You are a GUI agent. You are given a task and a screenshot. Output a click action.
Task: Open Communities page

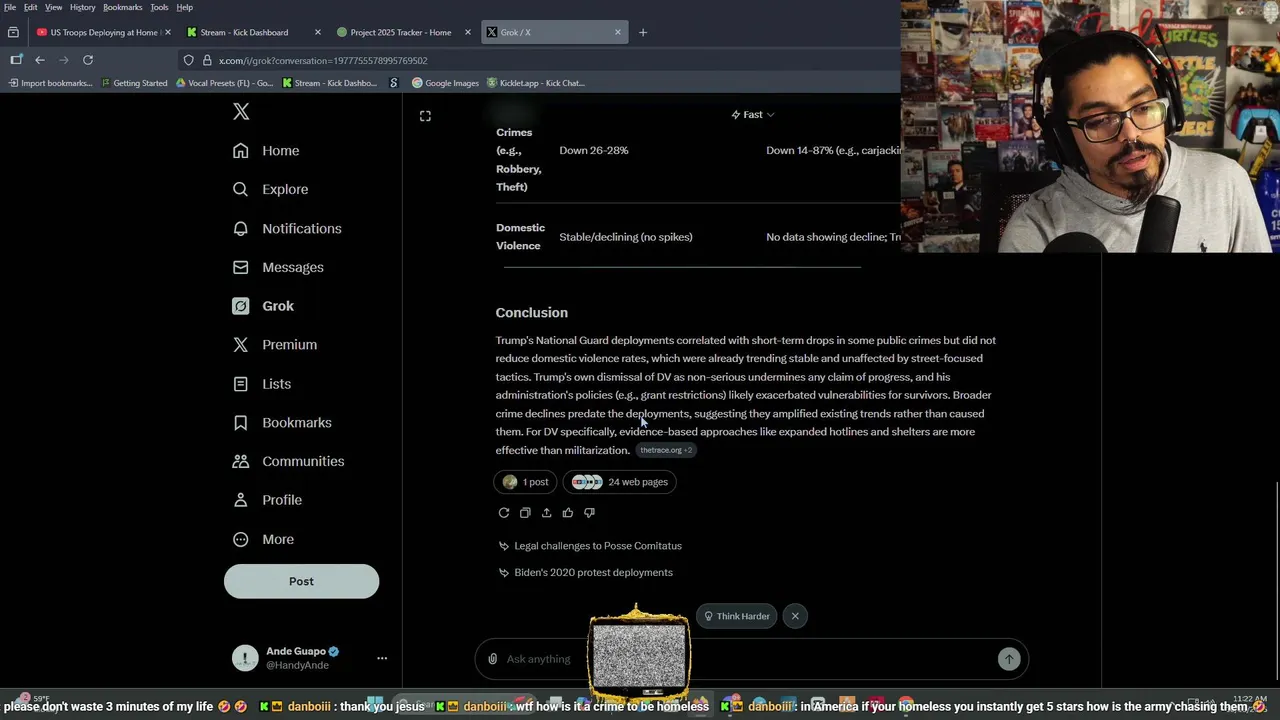pos(288,461)
